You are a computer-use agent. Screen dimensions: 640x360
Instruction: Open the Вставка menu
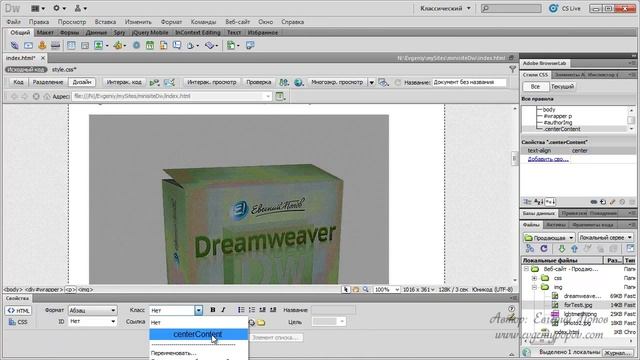pos(105,22)
